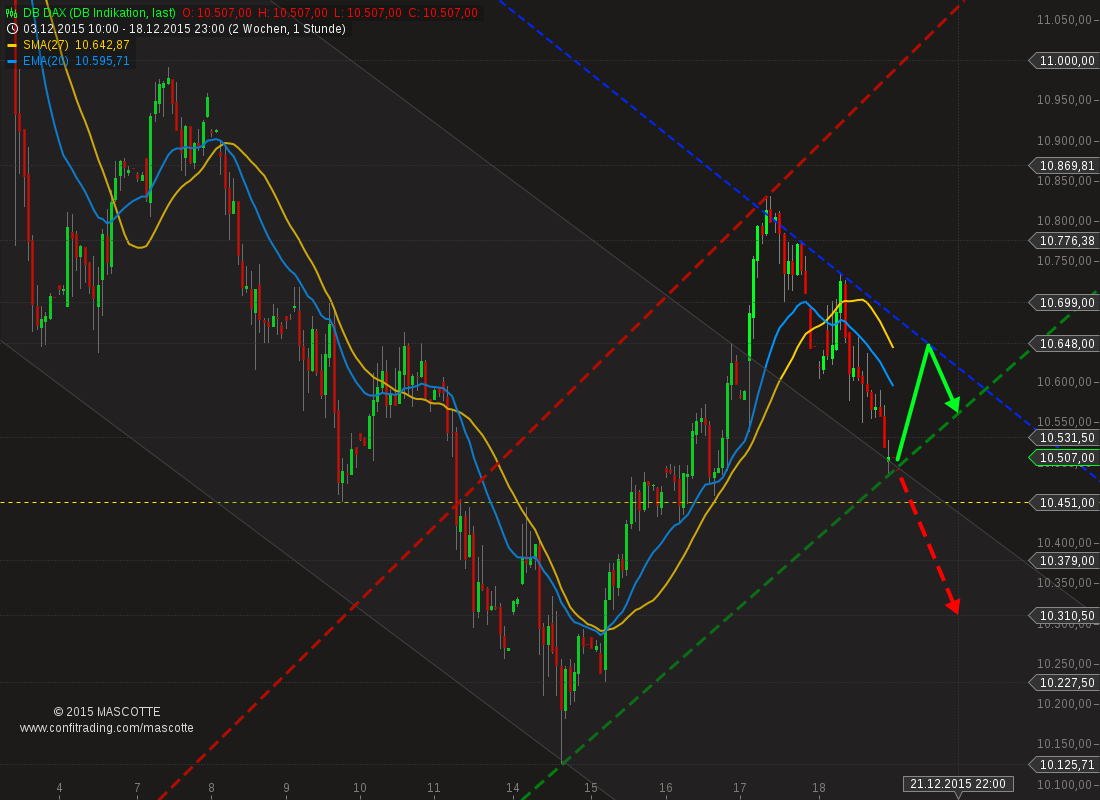Click the open value O: 10.507,00
Image resolution: width=1100 pixels, height=800 pixels.
click(x=217, y=13)
